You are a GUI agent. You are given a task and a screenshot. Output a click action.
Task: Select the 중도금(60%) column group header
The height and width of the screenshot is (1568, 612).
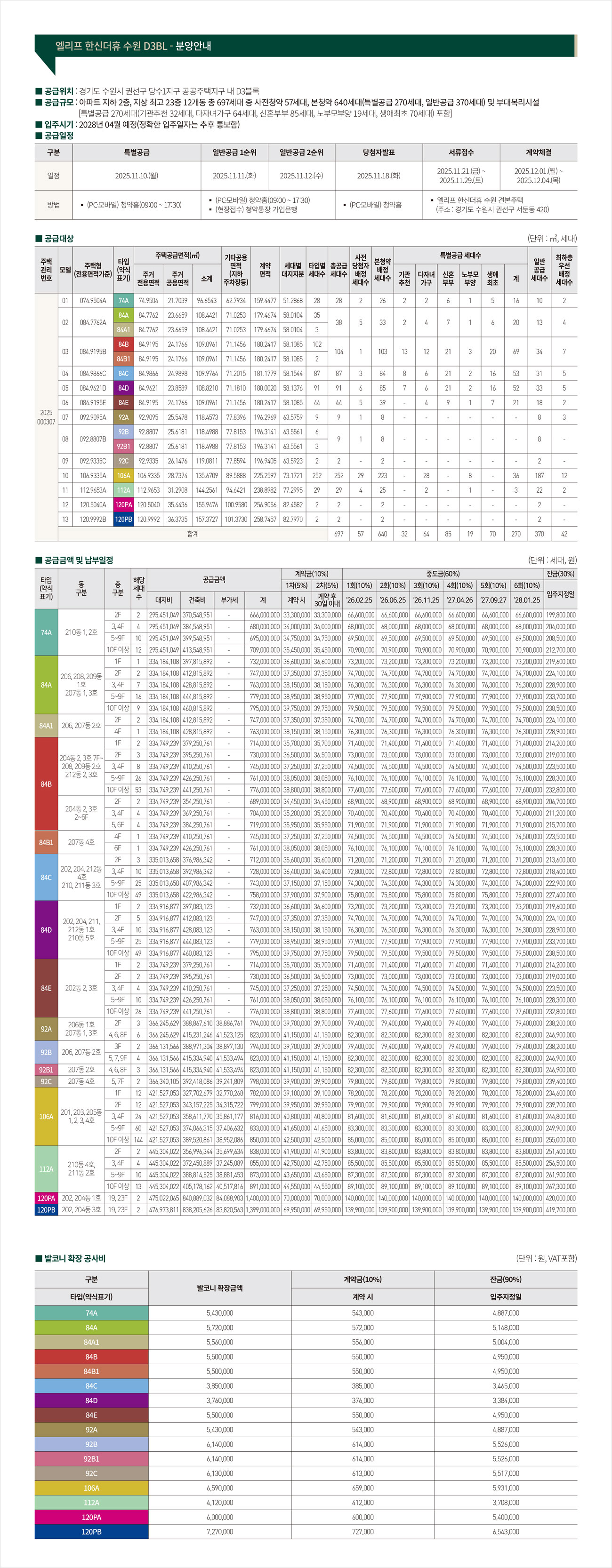click(x=443, y=574)
